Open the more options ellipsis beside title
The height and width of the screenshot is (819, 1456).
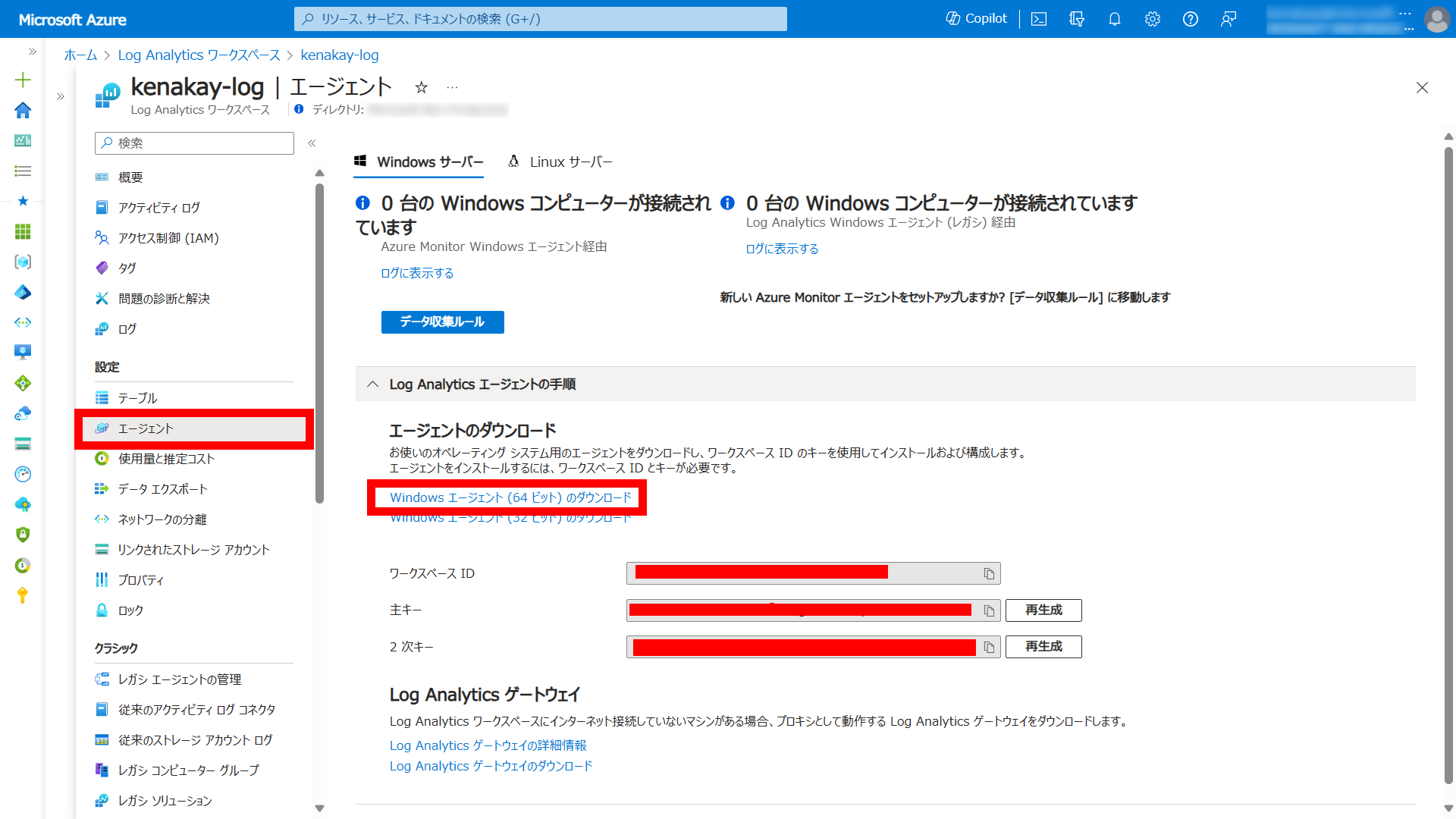pyautogui.click(x=452, y=87)
